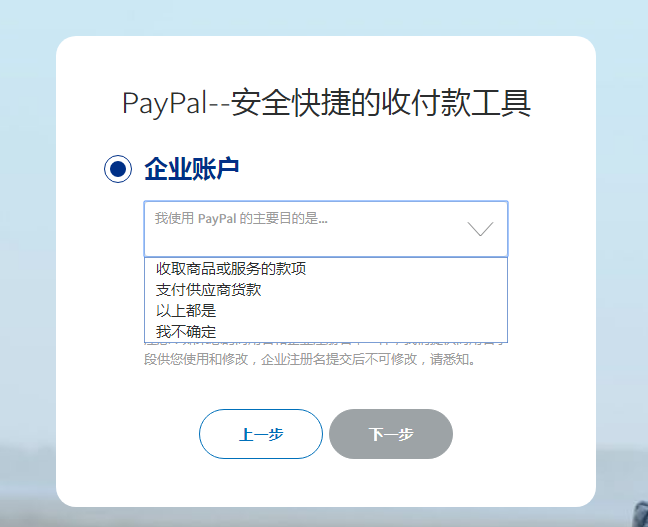Click the partially hidden text line under the list
Image resolution: width=648 pixels, height=527 pixels.
324,343
